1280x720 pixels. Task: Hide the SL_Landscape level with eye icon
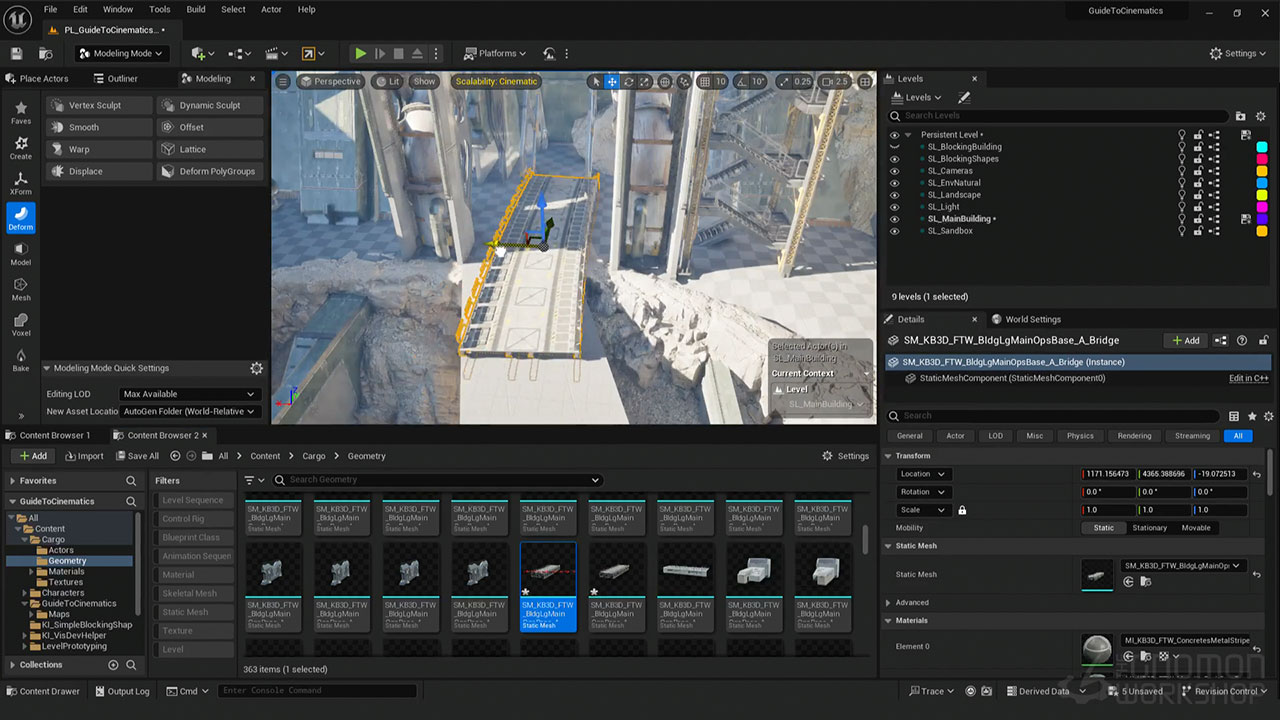tap(895, 195)
